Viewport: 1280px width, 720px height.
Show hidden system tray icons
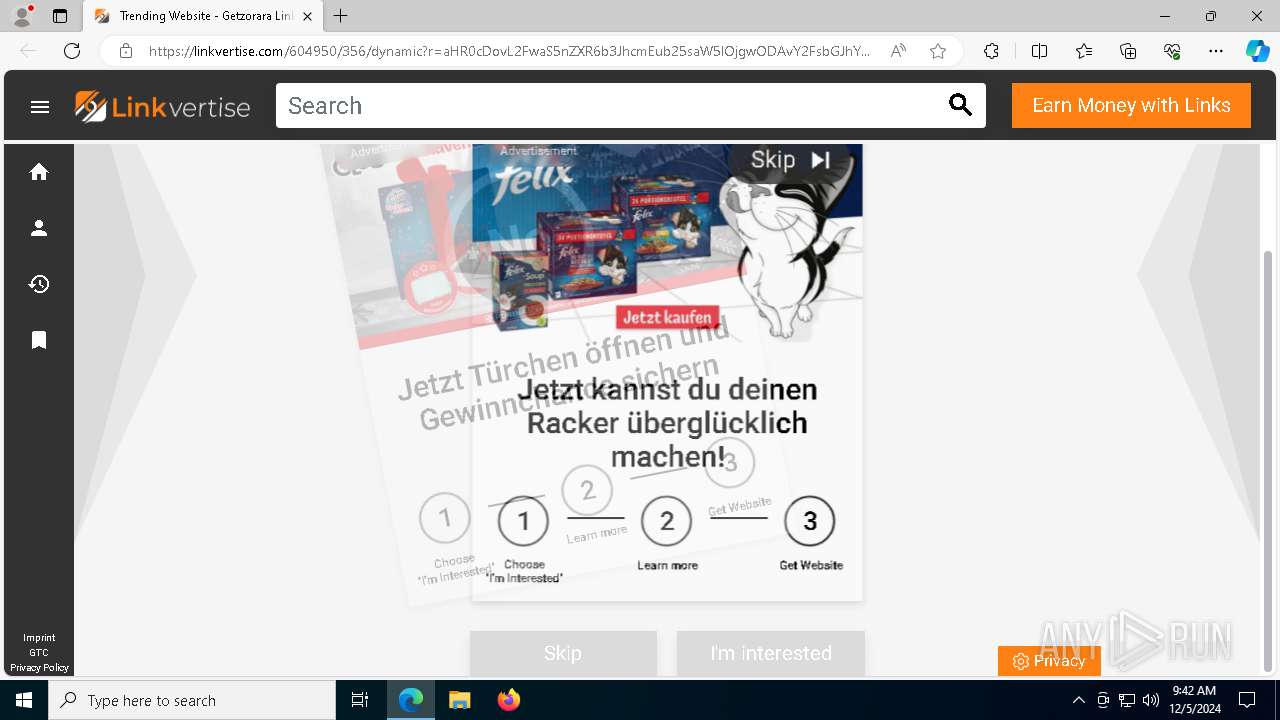(1078, 700)
